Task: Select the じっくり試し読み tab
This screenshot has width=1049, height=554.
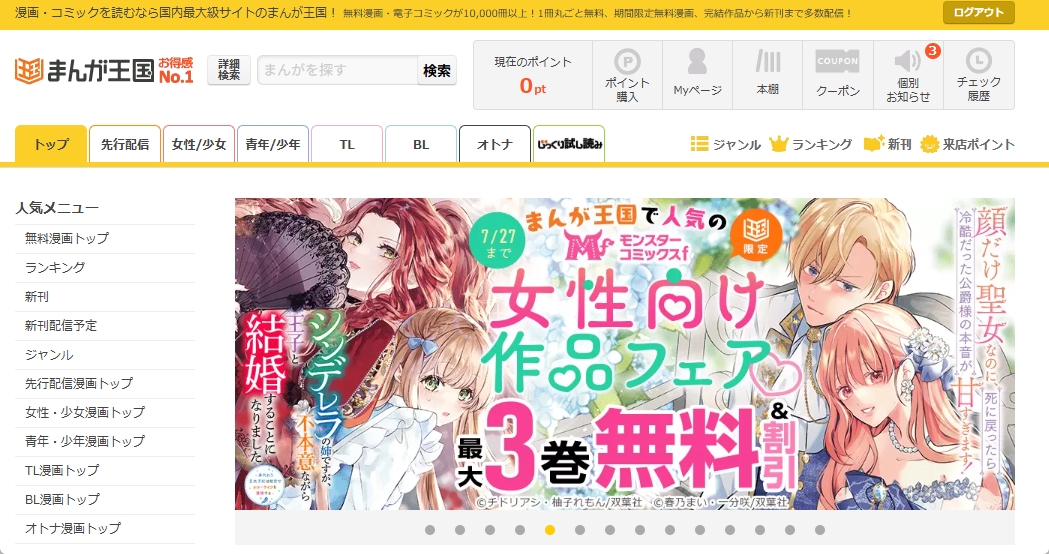Action: [569, 144]
